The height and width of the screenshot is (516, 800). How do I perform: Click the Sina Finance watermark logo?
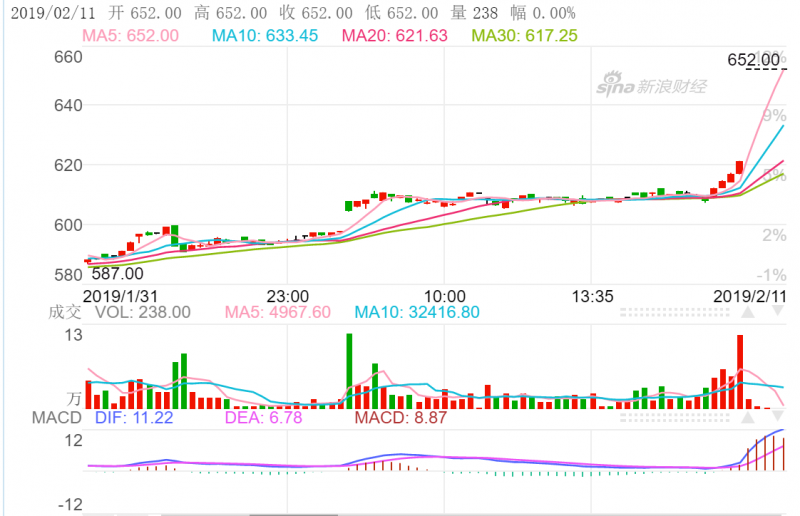pyautogui.click(x=652, y=86)
